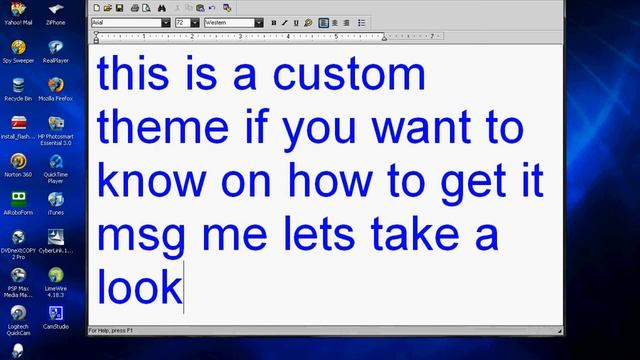Select the Norton 360 desktop icon
Image resolution: width=640 pixels, height=360 pixels.
pyautogui.click(x=18, y=166)
